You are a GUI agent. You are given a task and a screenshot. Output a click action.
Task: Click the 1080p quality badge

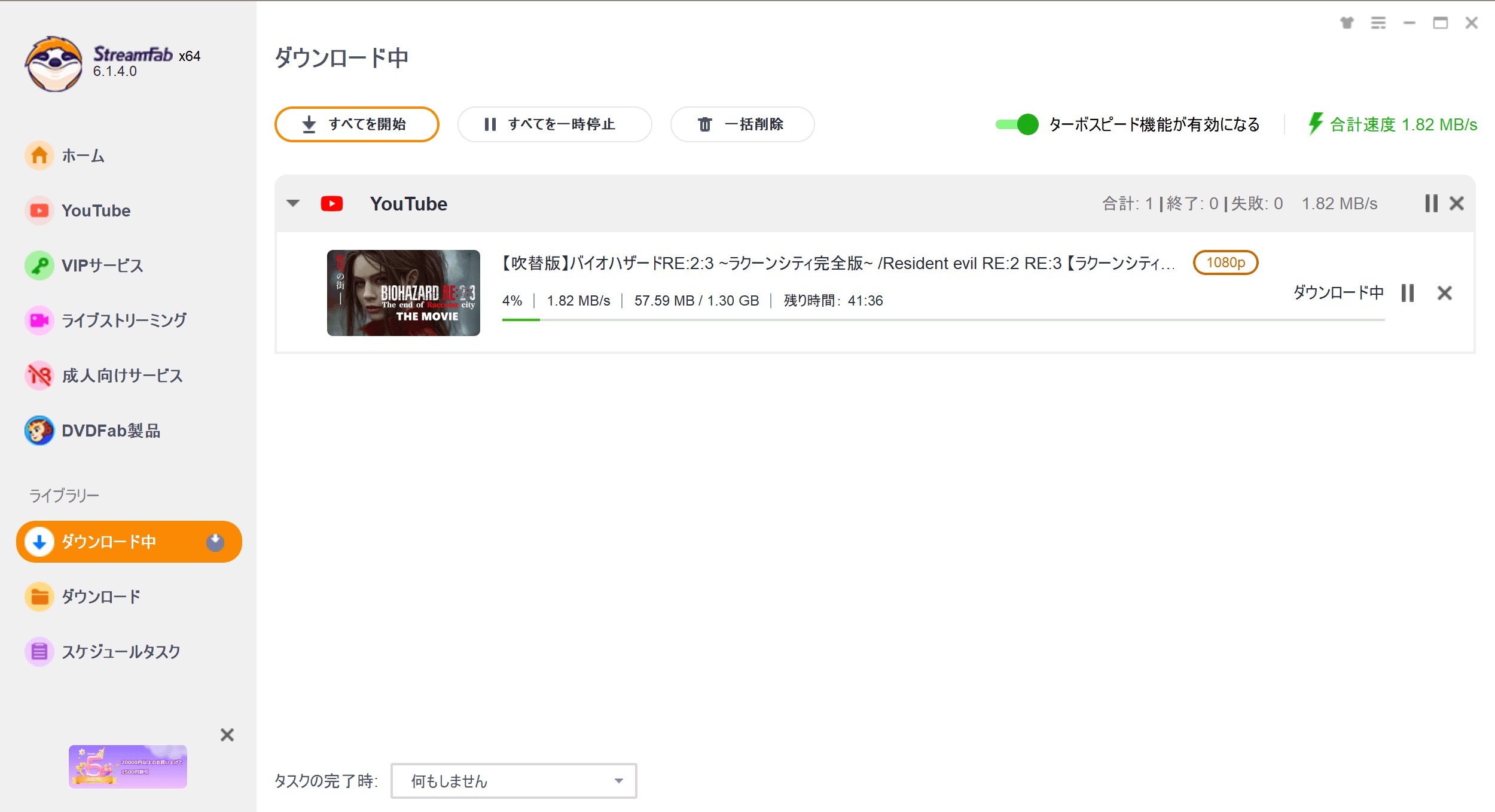[x=1225, y=262]
